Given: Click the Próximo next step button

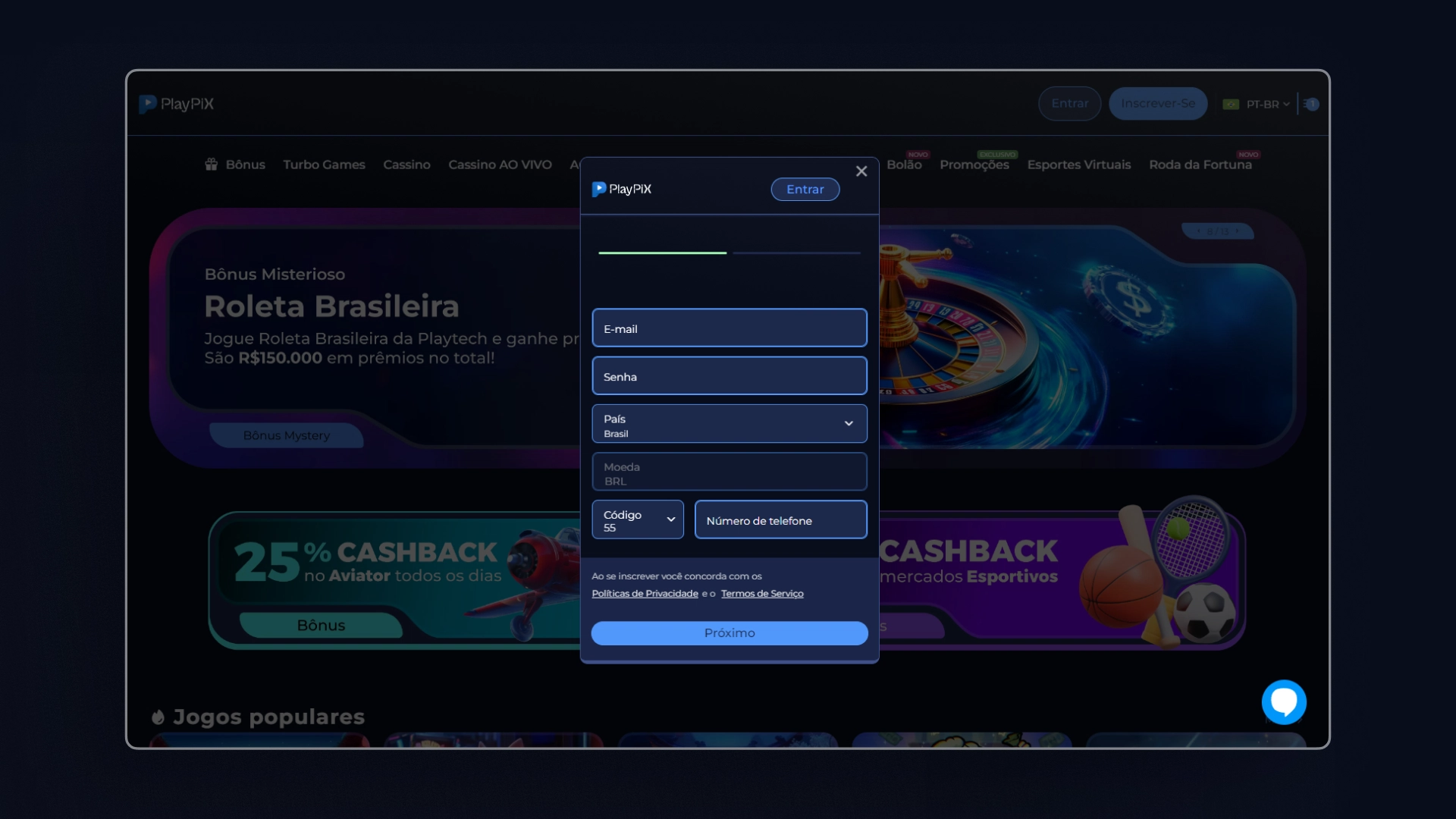Looking at the screenshot, I should click(730, 632).
